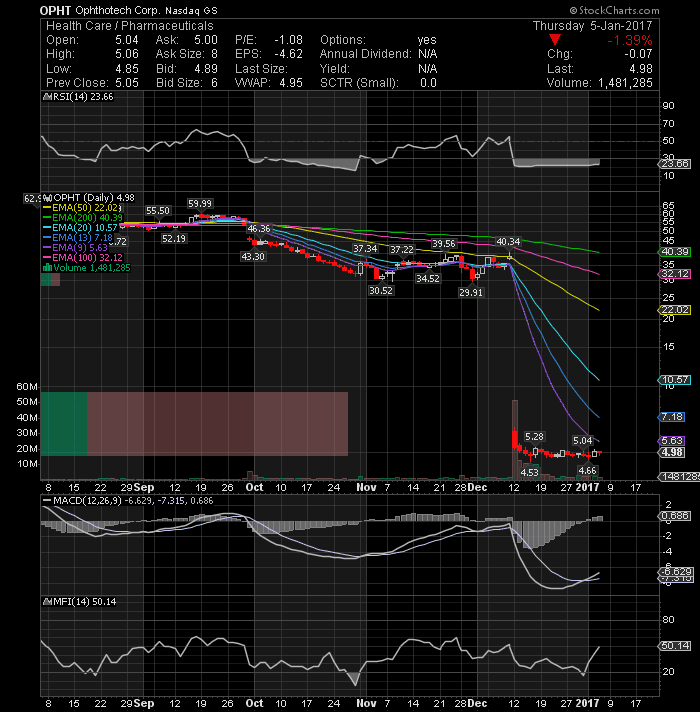Click the tall December volume spike bar
This screenshot has width=700, height=712.
click(x=515, y=440)
